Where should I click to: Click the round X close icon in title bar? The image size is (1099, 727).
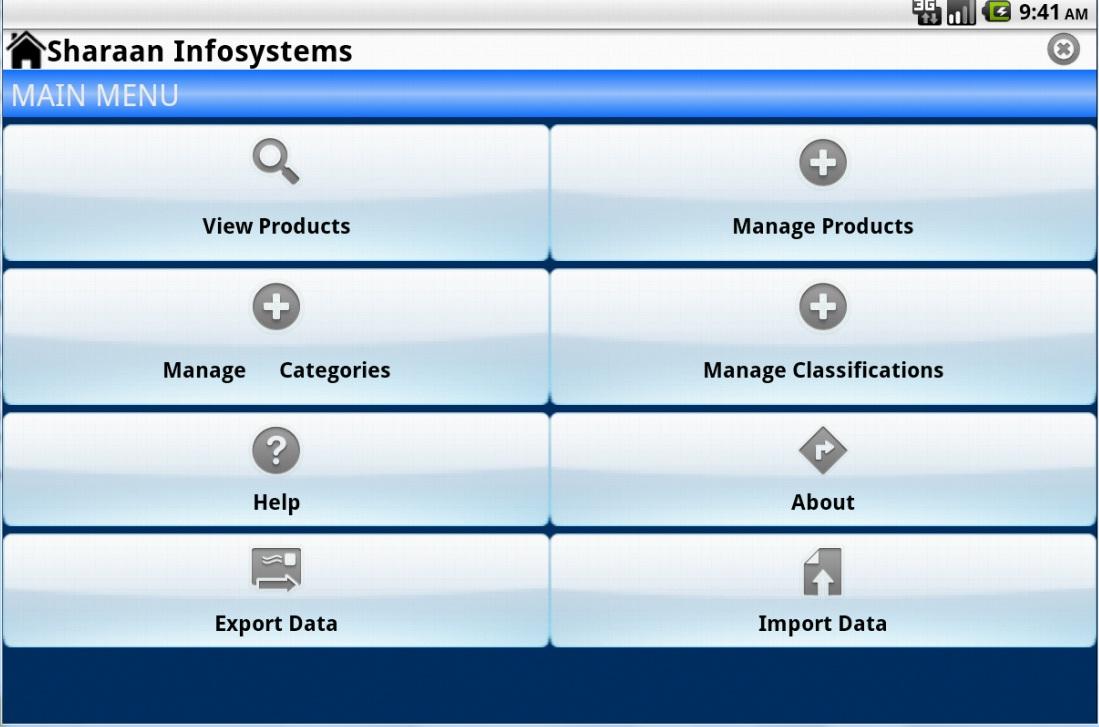[1063, 50]
